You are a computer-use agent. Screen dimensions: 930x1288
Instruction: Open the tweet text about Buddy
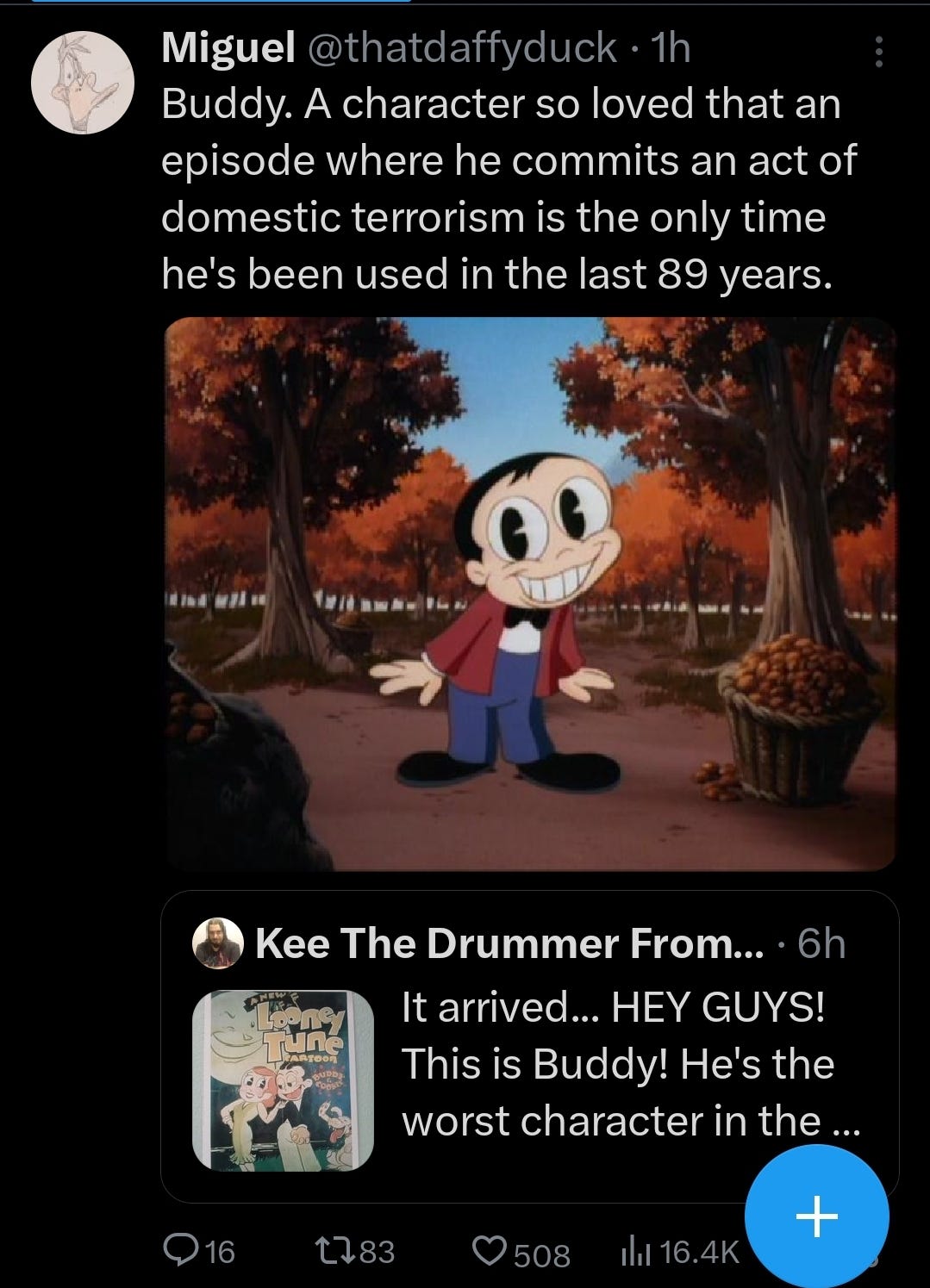509,190
